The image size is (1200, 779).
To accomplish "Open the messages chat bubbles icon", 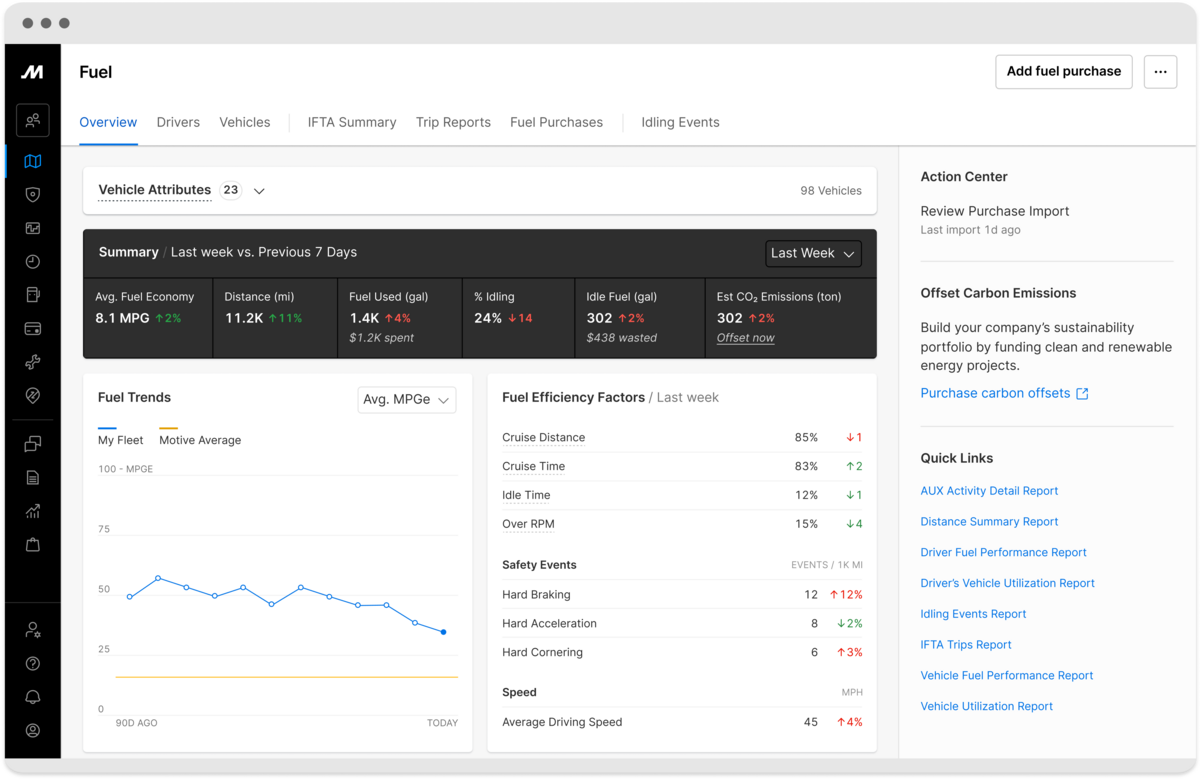I will tap(33, 444).
